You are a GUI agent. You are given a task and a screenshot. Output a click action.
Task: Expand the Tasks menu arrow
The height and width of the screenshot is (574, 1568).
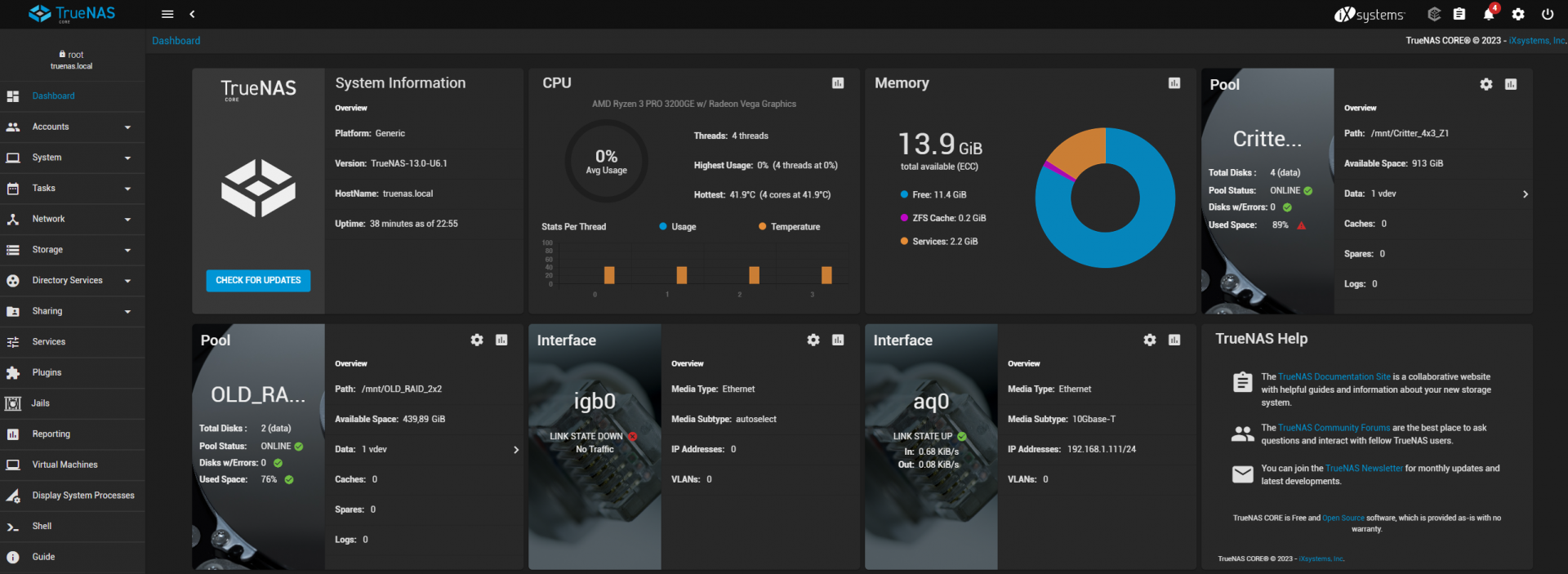[127, 189]
